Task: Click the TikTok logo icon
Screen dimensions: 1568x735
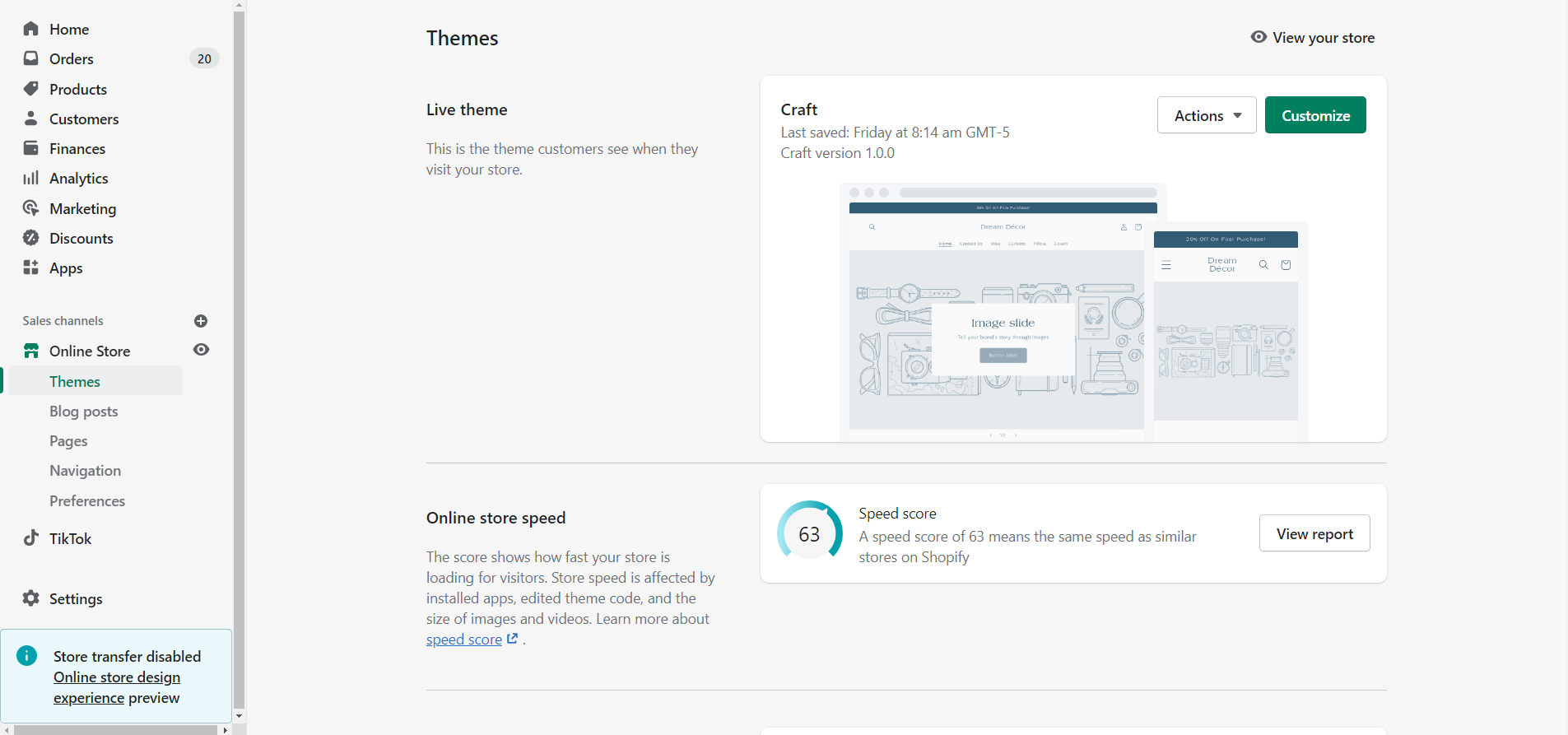Action: pos(31,538)
